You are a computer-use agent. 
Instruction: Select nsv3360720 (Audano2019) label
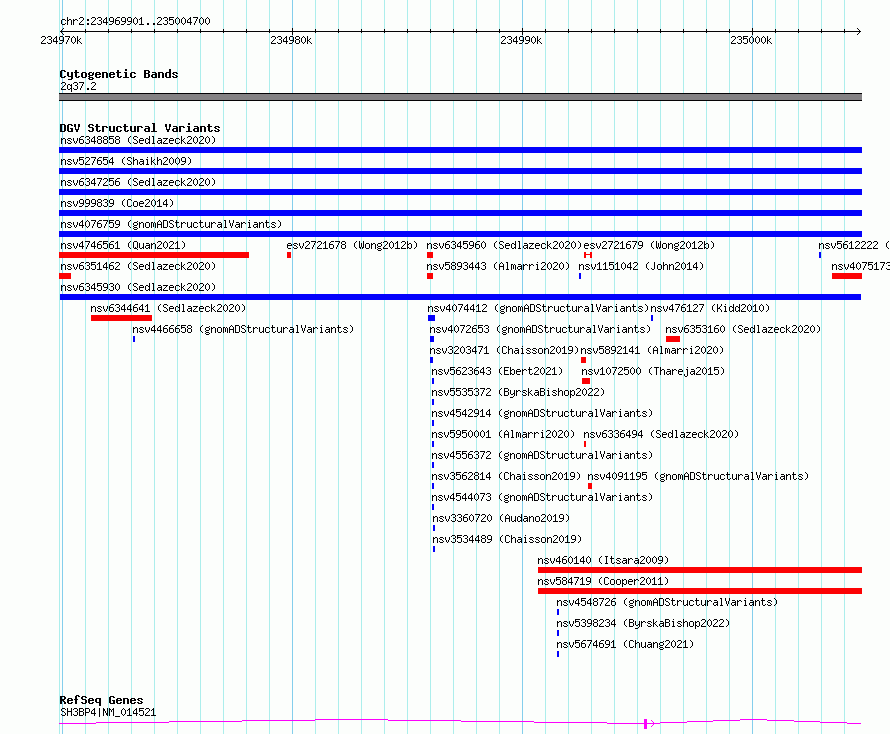click(x=501, y=518)
